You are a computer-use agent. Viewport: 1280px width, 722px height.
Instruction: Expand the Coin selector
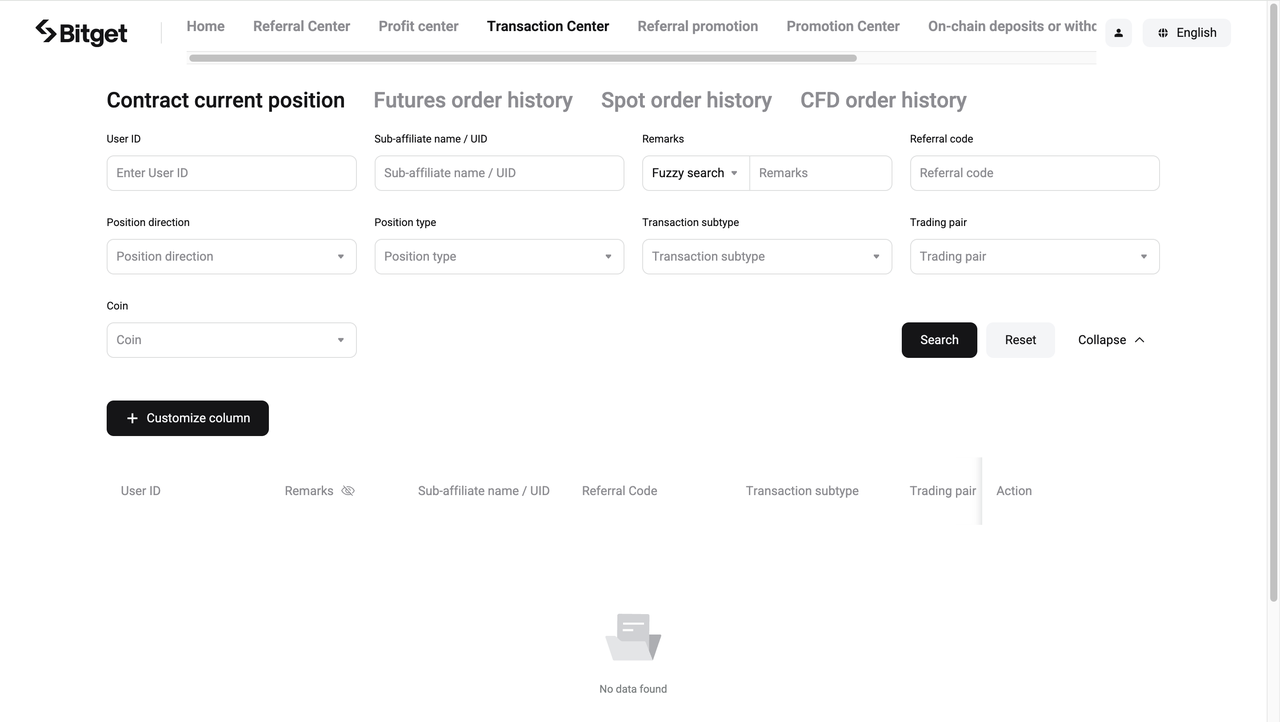(x=231, y=339)
